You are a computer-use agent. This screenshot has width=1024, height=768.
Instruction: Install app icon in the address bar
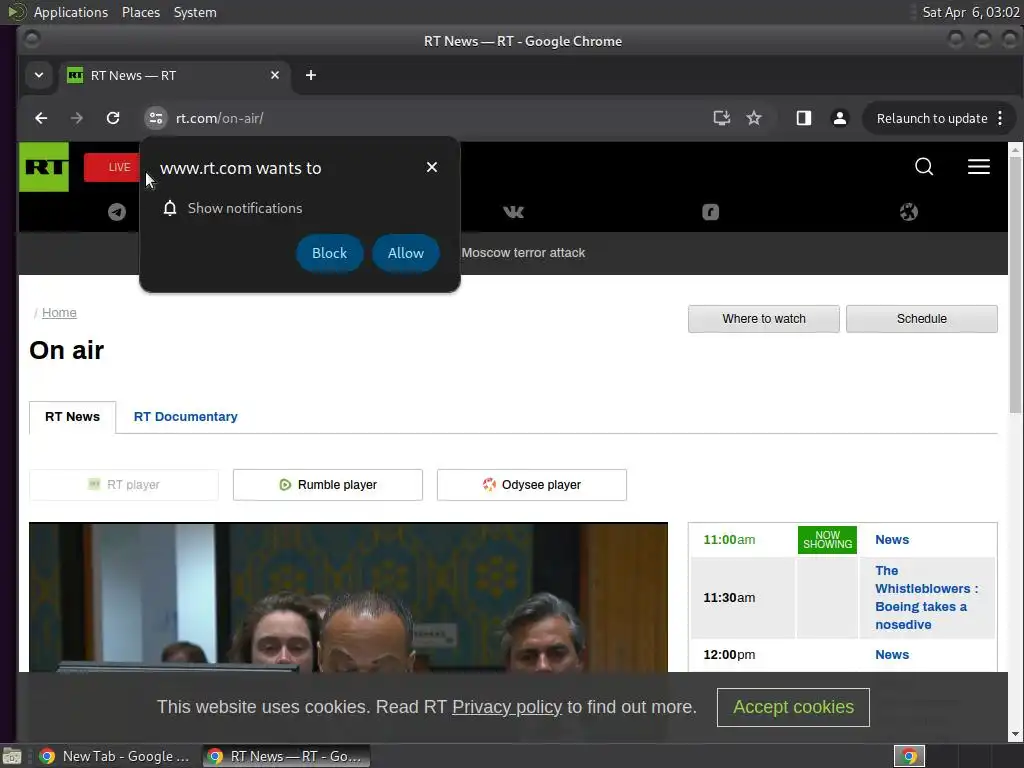722,118
